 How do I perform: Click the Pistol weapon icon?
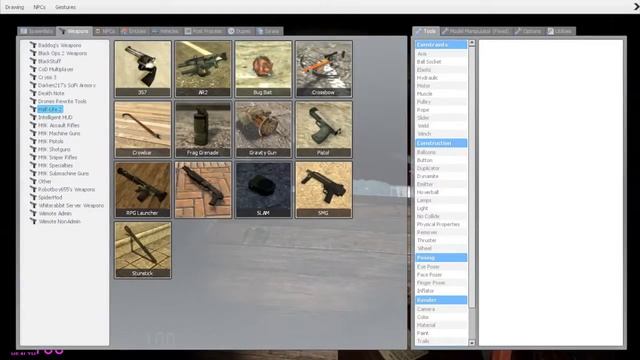(x=324, y=129)
